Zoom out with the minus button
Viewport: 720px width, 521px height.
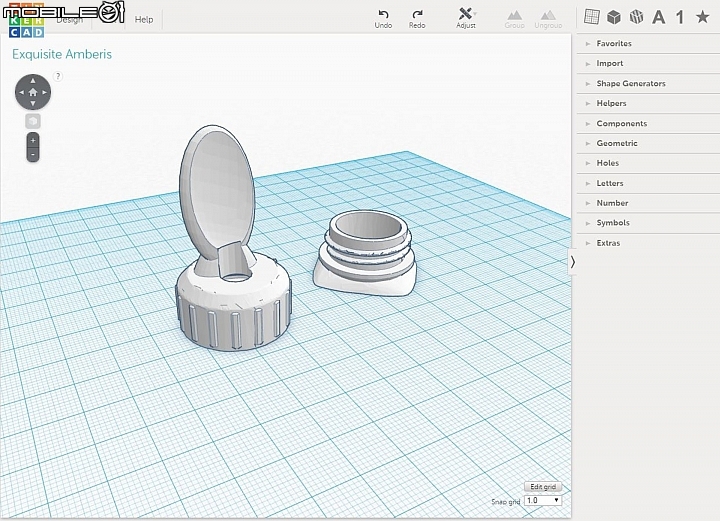point(33,154)
